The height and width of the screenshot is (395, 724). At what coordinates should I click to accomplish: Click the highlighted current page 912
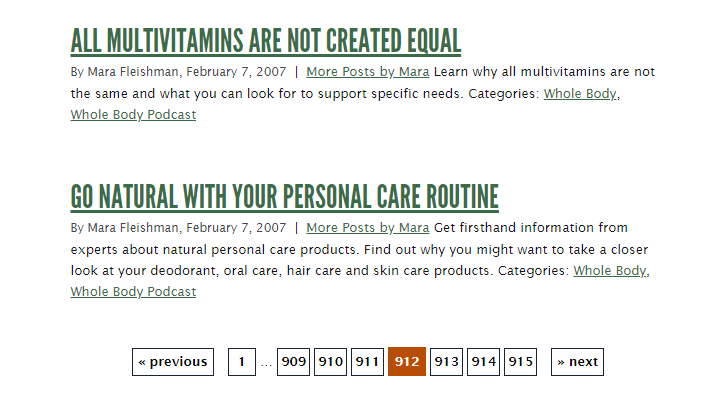[407, 362]
